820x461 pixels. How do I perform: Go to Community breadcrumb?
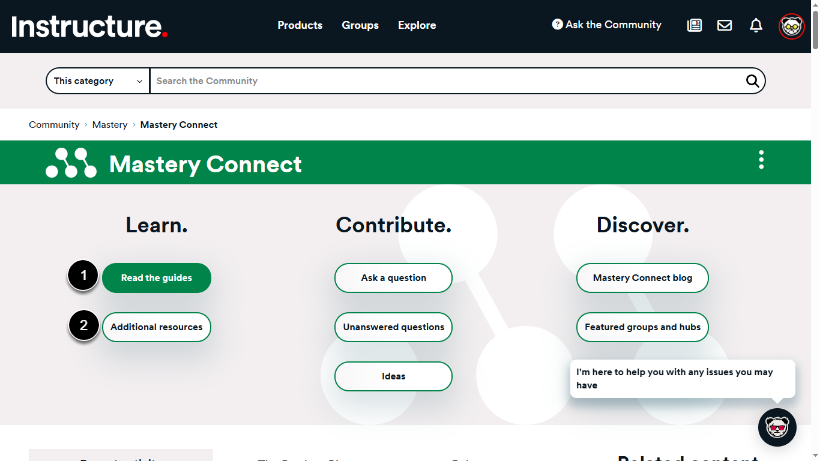(54, 125)
